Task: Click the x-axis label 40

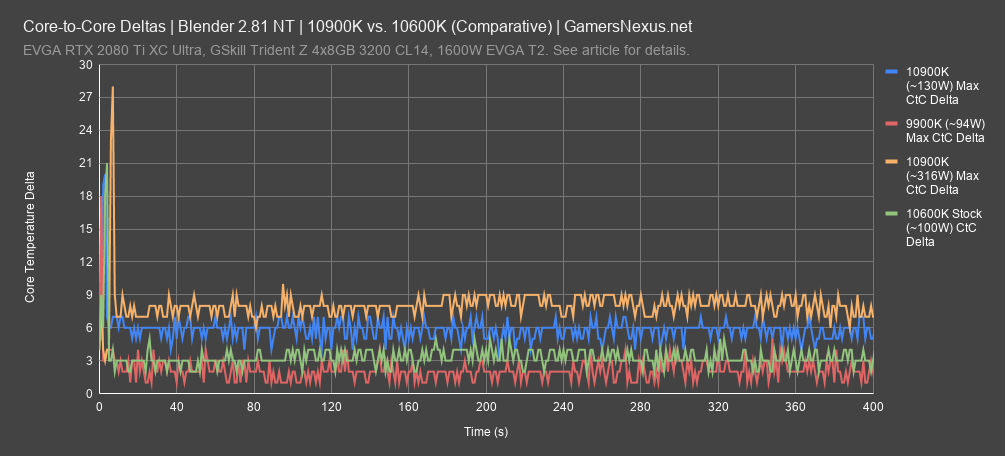Action: tap(176, 406)
